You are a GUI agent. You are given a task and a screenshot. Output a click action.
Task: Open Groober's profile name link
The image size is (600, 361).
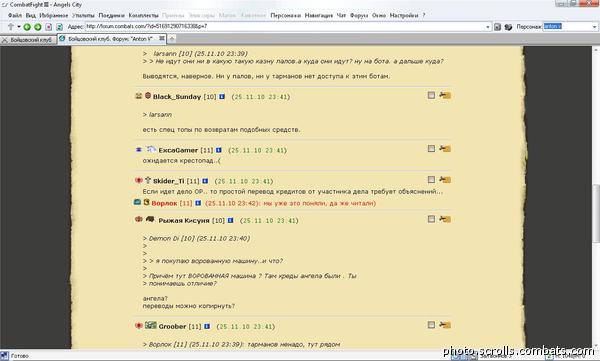pyautogui.click(x=173, y=327)
